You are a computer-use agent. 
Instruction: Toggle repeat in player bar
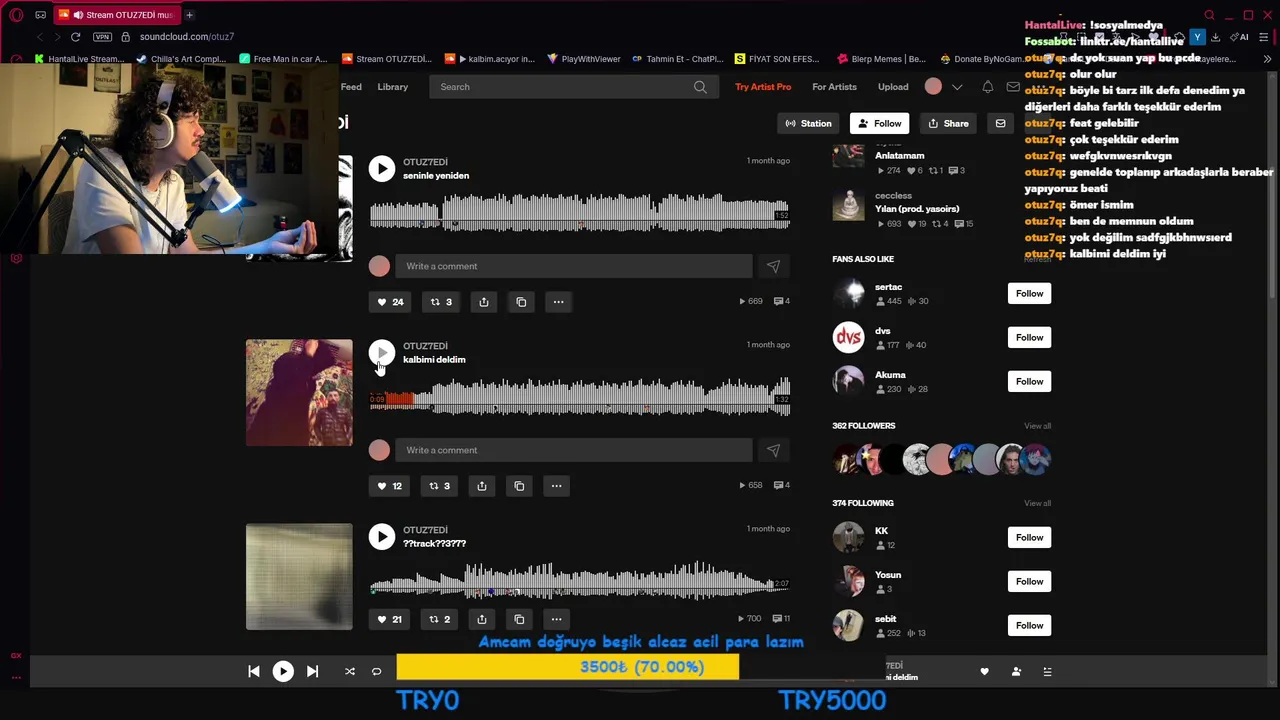tap(376, 672)
